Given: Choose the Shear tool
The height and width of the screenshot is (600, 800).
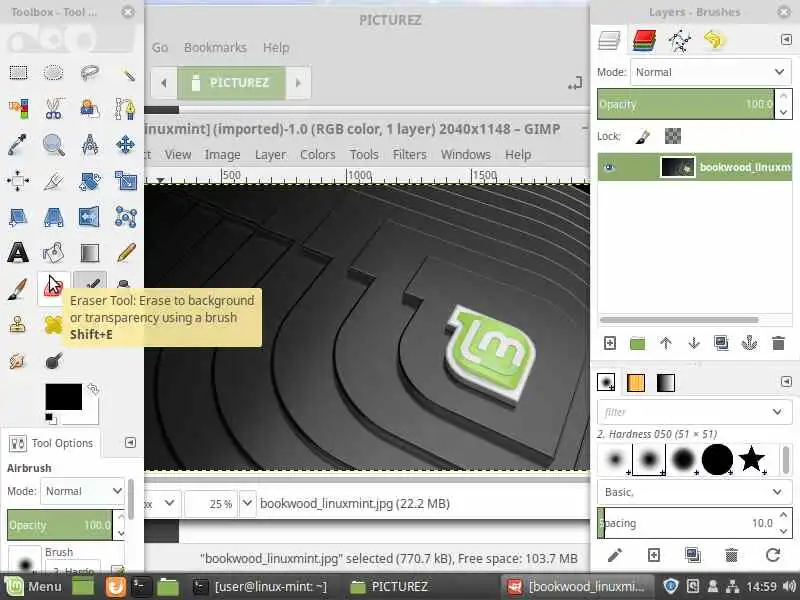Looking at the screenshot, I should [18, 217].
